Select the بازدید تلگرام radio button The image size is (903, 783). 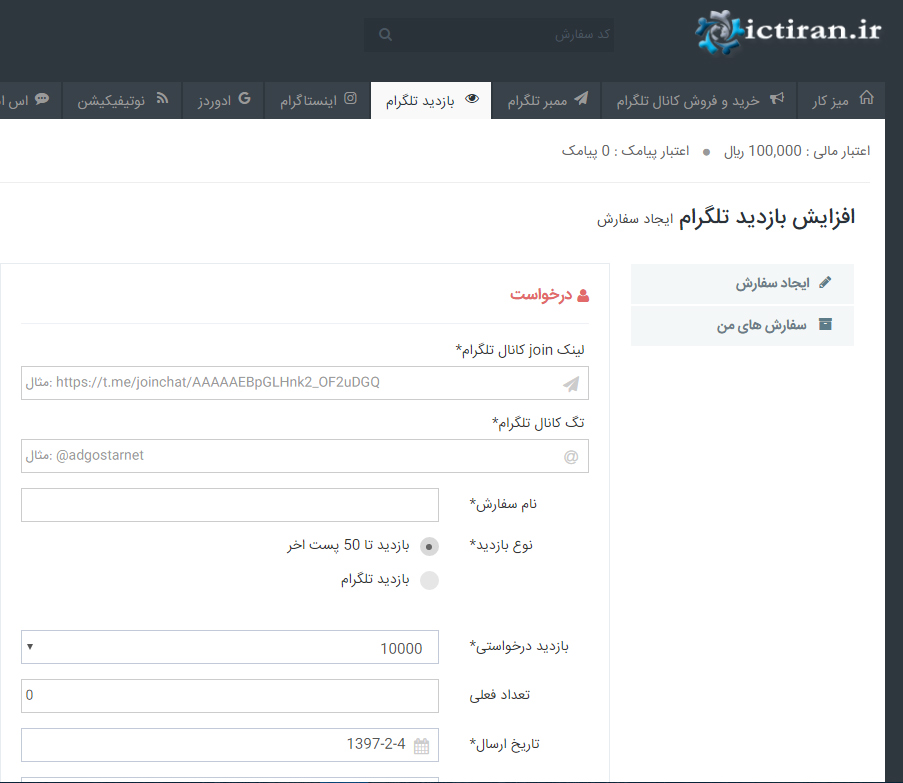point(429,580)
